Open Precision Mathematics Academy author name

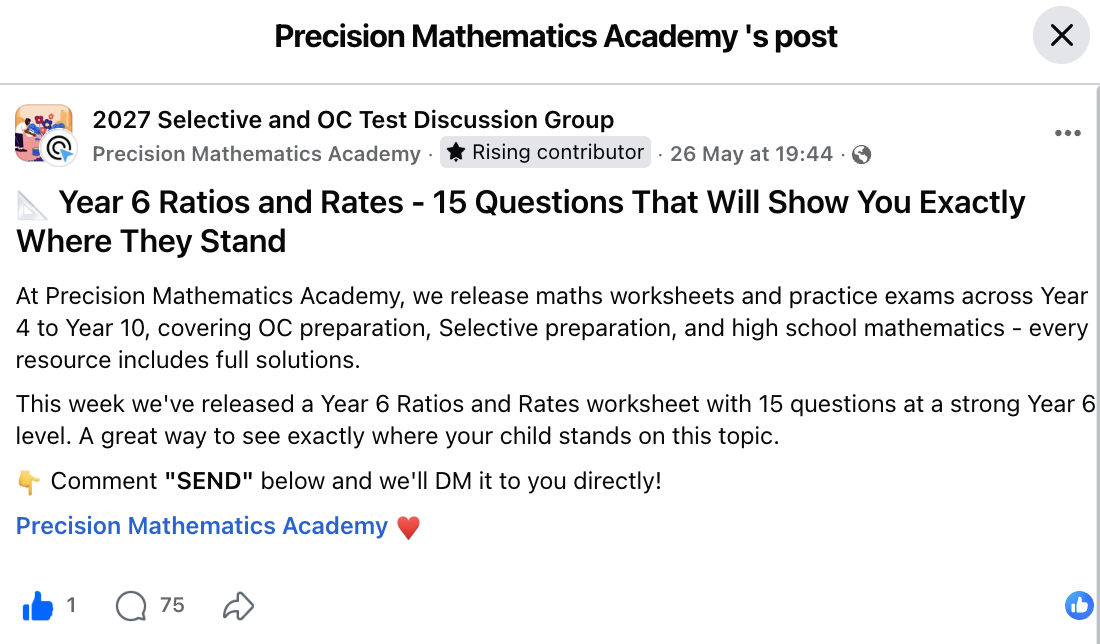[256, 154]
